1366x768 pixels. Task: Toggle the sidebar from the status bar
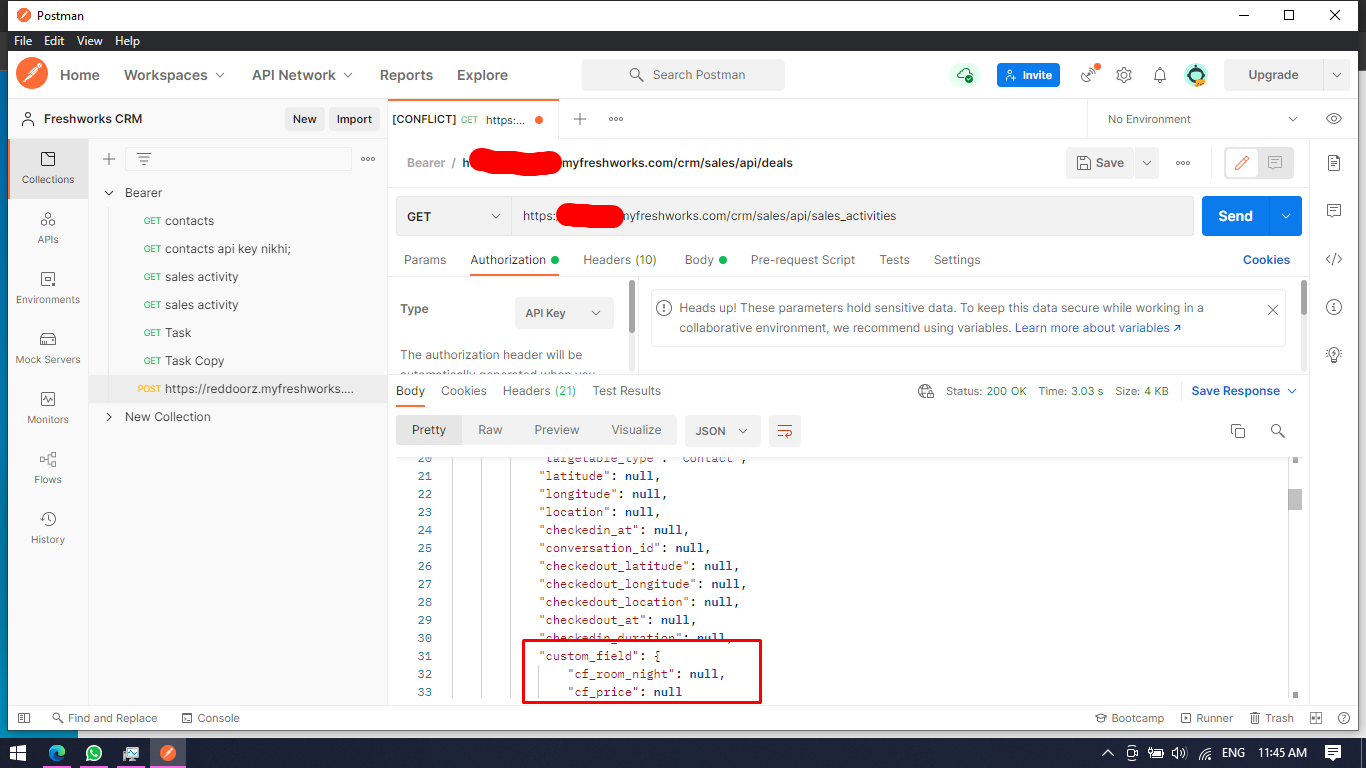coord(24,718)
